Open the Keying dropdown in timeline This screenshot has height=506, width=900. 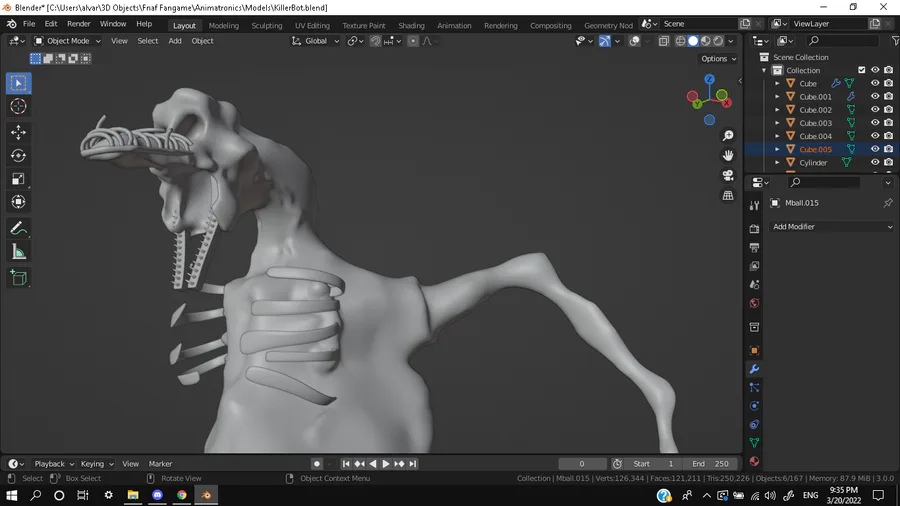pyautogui.click(x=96, y=464)
